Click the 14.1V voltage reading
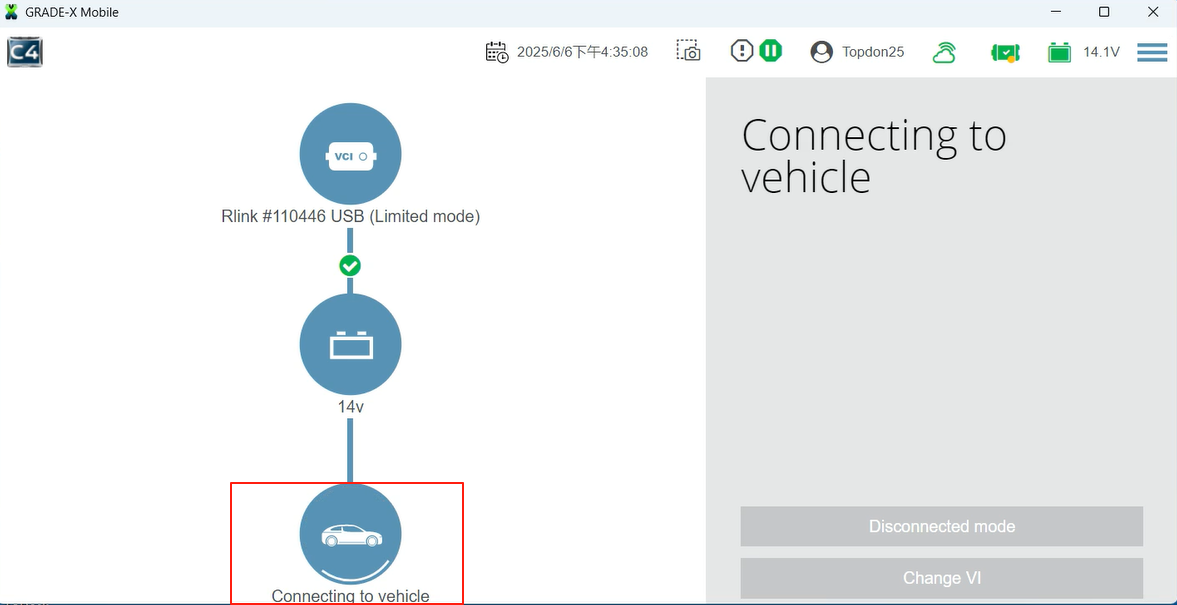This screenshot has height=605, width=1177. pyautogui.click(x=1101, y=52)
